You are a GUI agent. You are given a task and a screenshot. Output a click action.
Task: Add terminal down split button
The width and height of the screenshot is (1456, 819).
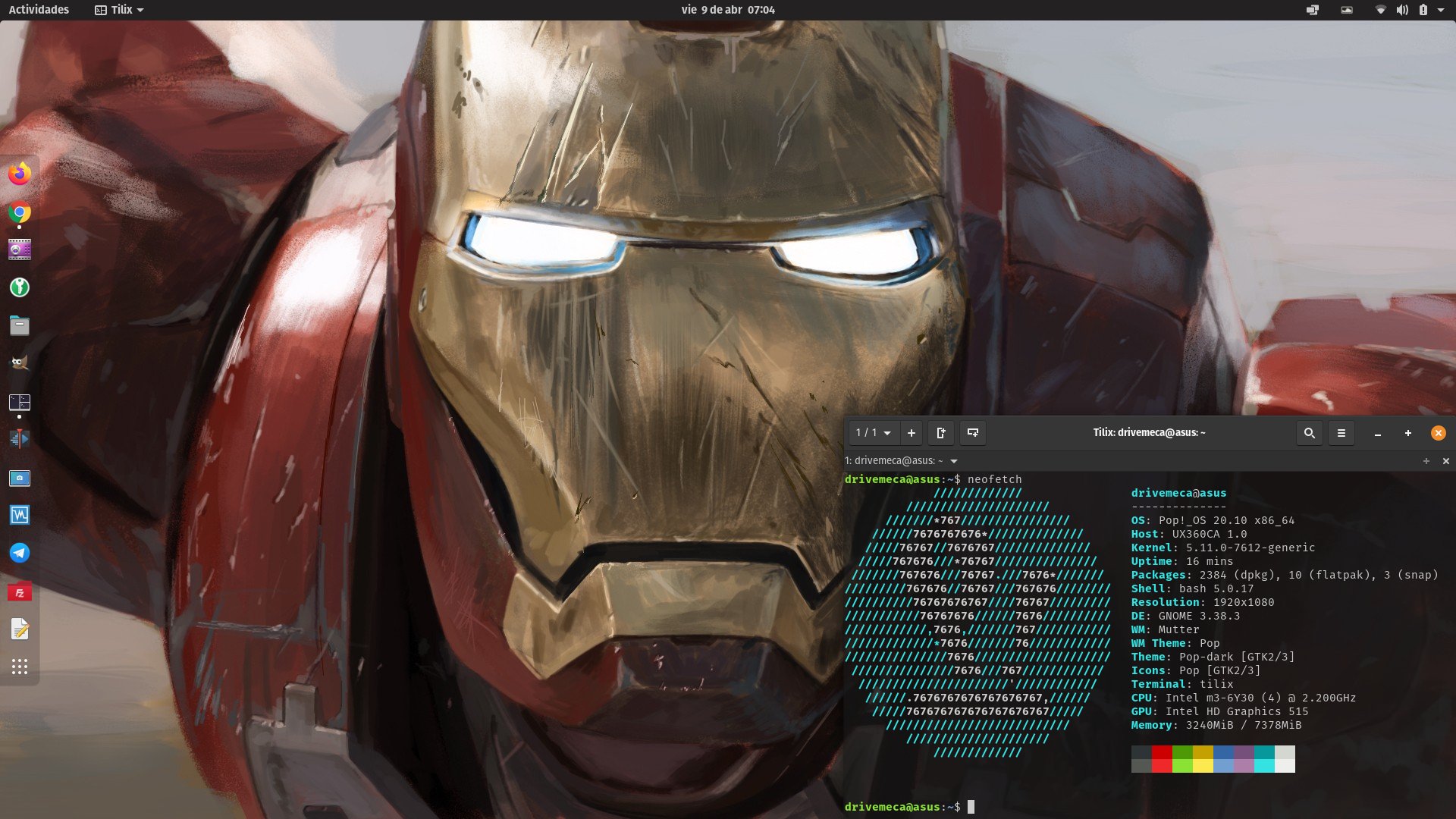[972, 433]
